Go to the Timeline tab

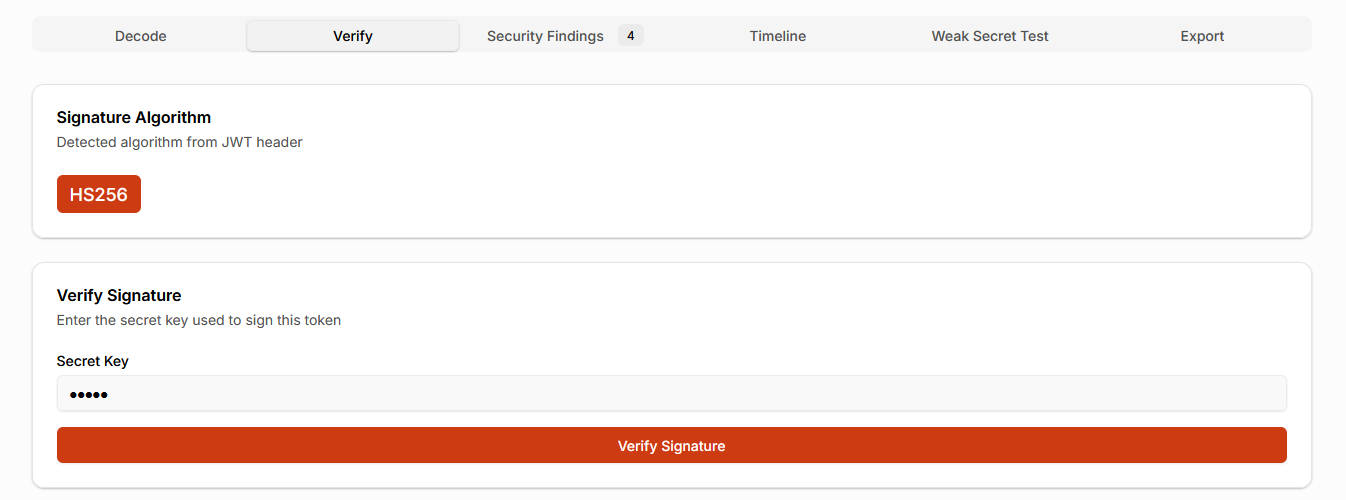pyautogui.click(x=777, y=36)
